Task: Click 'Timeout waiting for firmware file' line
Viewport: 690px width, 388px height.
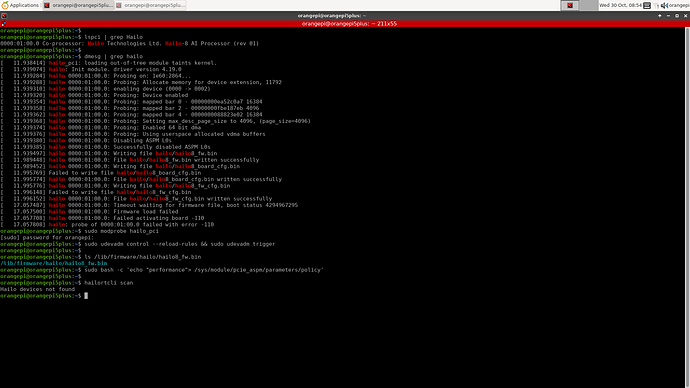Action: coord(149,205)
